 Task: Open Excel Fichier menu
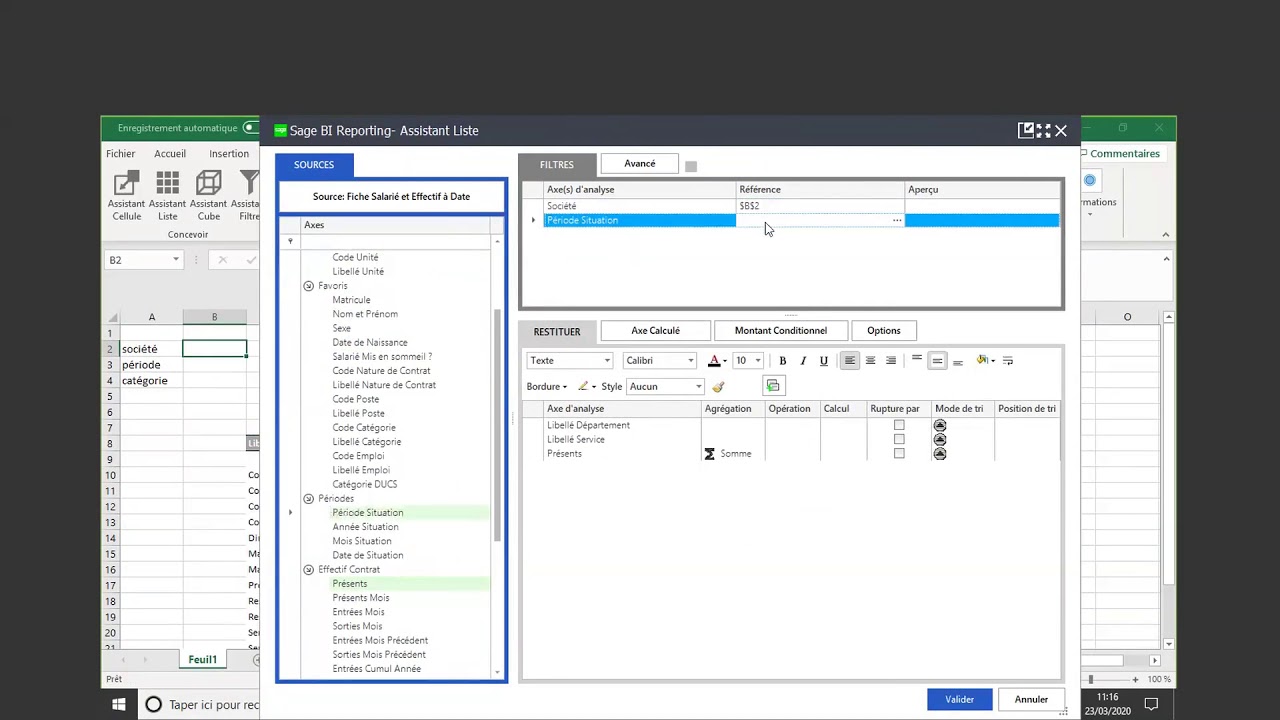click(x=121, y=154)
